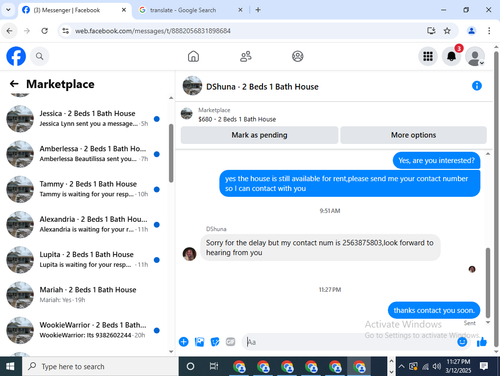Go back in browser history
Viewport: 500px width, 376px height.
pyautogui.click(x=9, y=31)
